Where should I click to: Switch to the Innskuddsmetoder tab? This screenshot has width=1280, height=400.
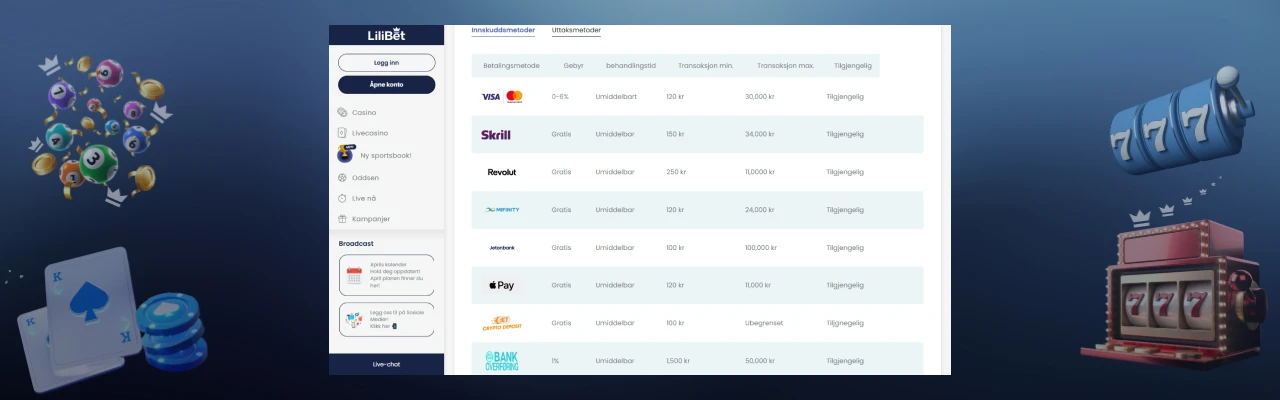click(x=503, y=31)
